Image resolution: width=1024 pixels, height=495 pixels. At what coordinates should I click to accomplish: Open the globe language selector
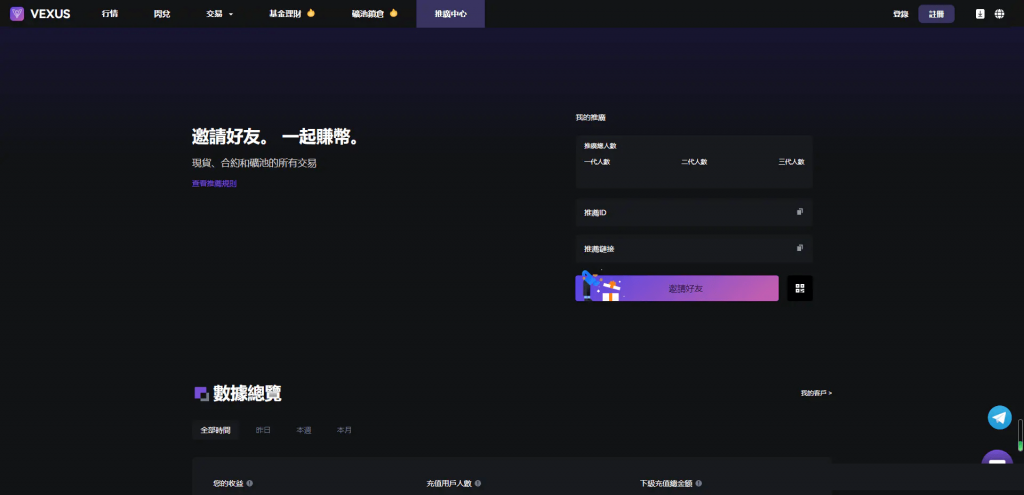999,14
